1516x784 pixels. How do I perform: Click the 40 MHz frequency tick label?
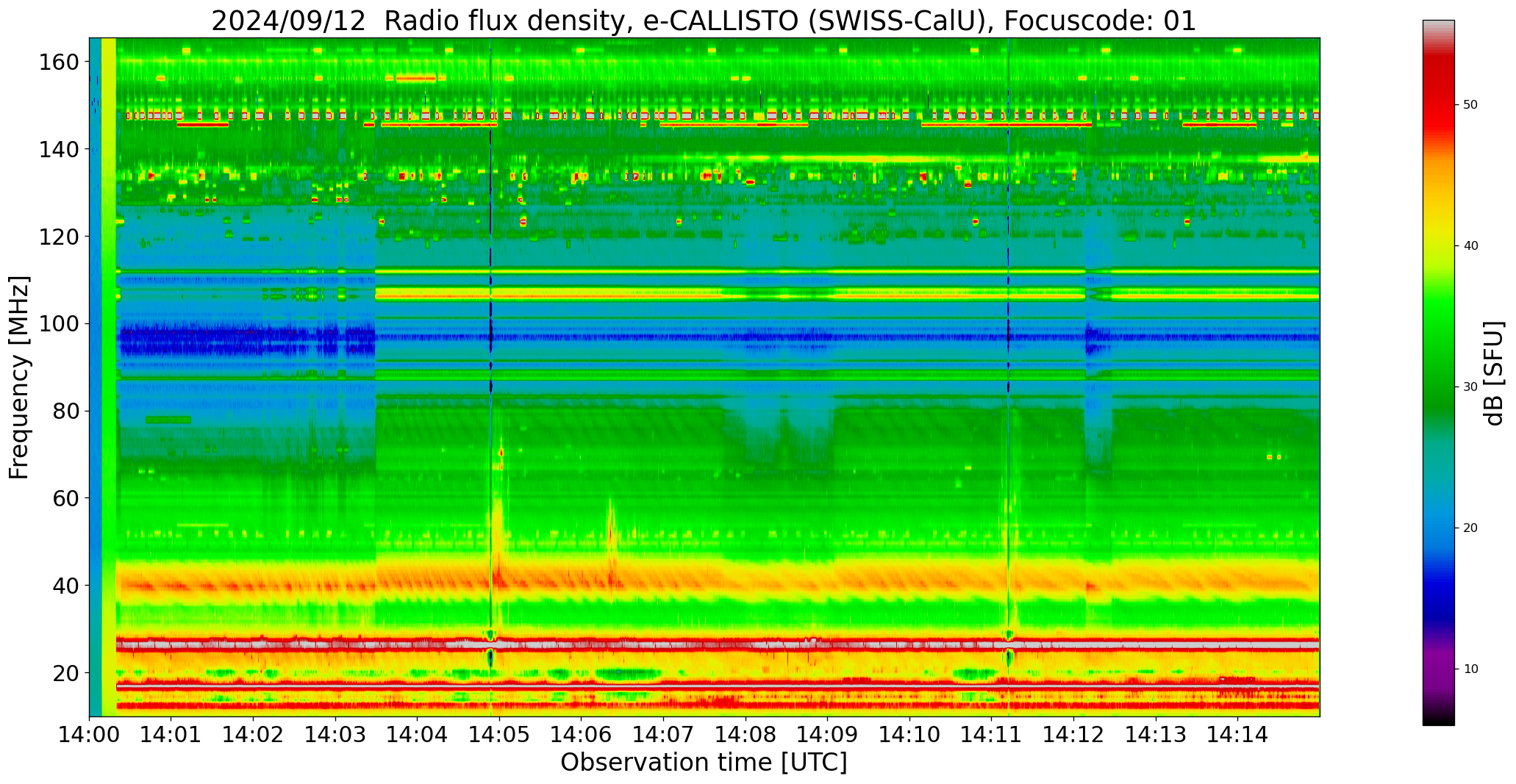pyautogui.click(x=65, y=586)
